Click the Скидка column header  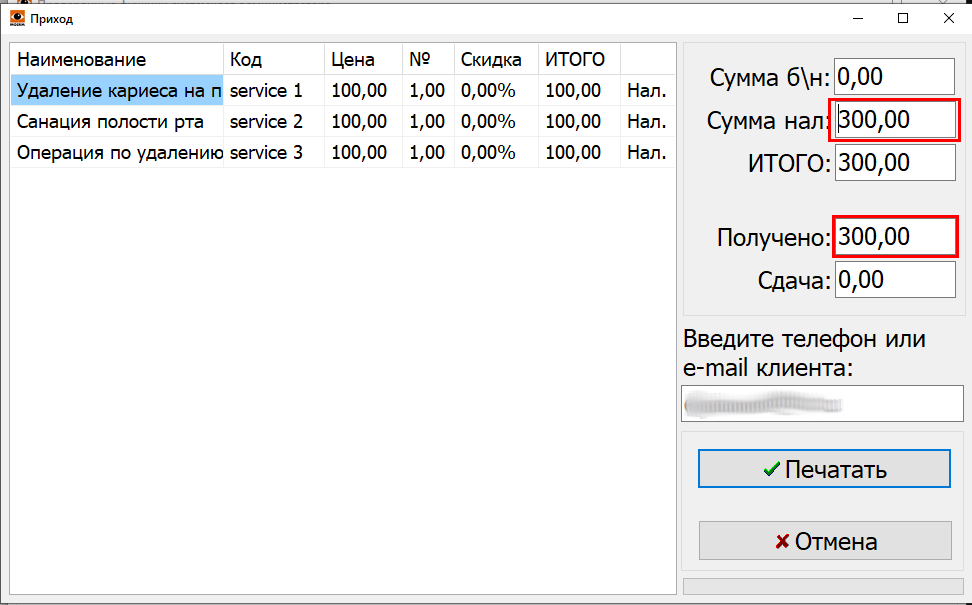pyautogui.click(x=495, y=60)
